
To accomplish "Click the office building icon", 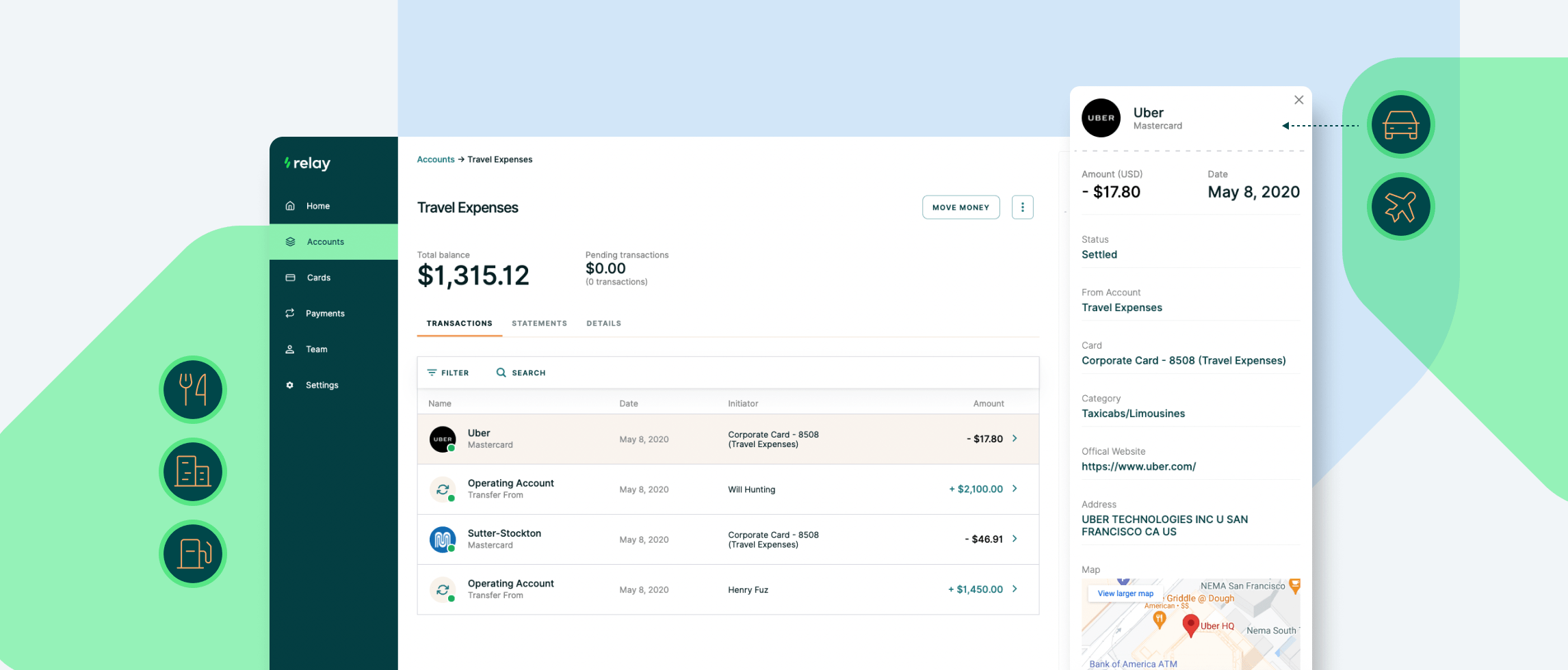I will click(193, 472).
